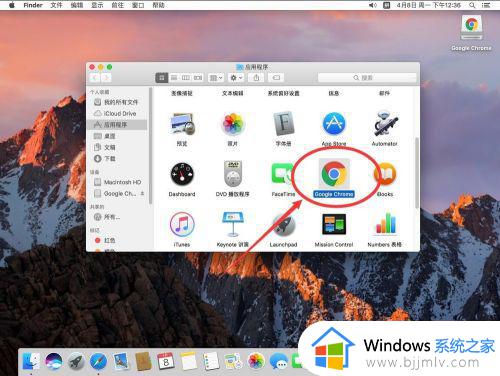Go back in Finder navigation
The height and width of the screenshot is (376, 500).
point(95,78)
